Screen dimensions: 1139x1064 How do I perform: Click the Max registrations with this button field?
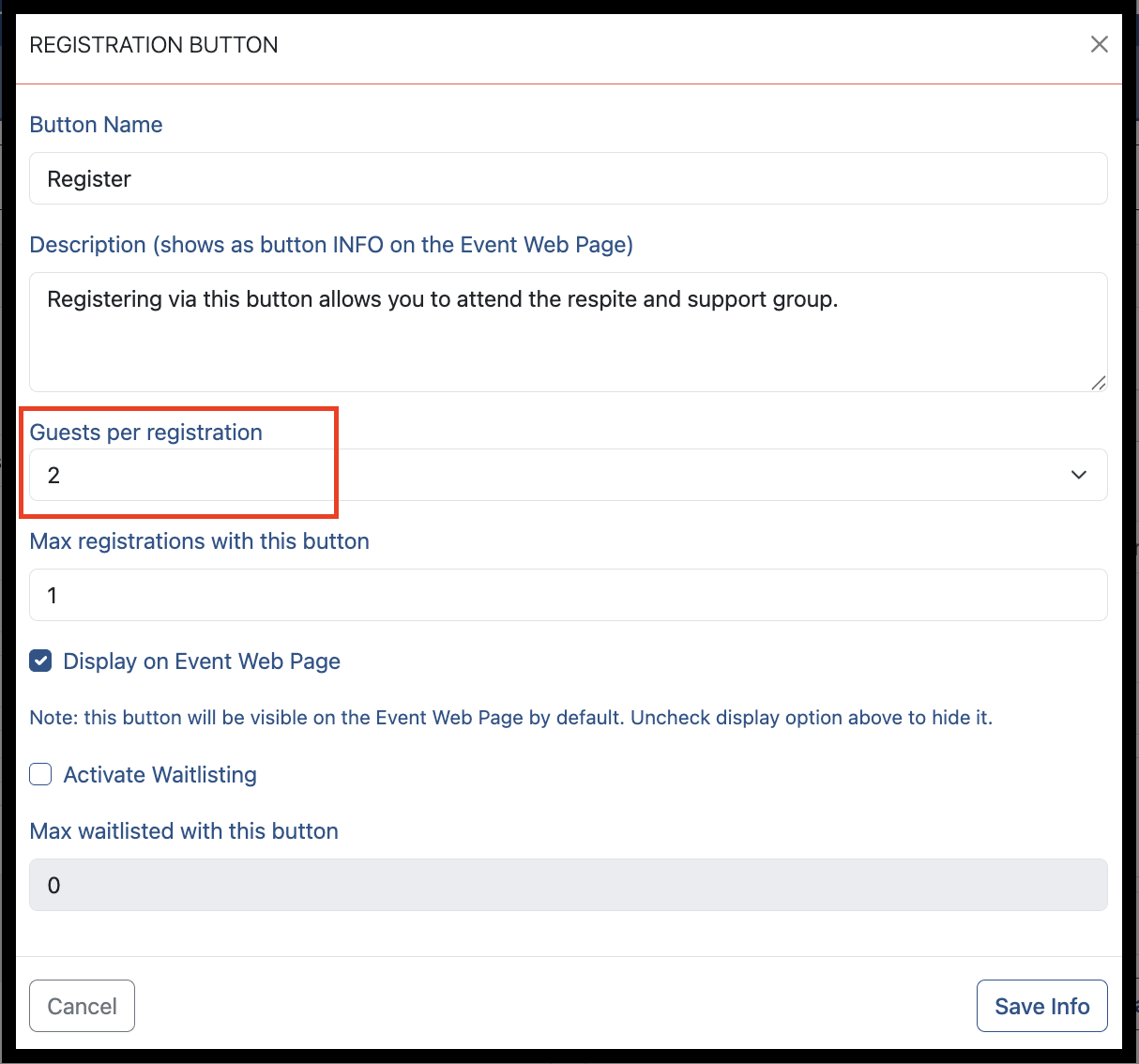pyautogui.click(x=569, y=595)
